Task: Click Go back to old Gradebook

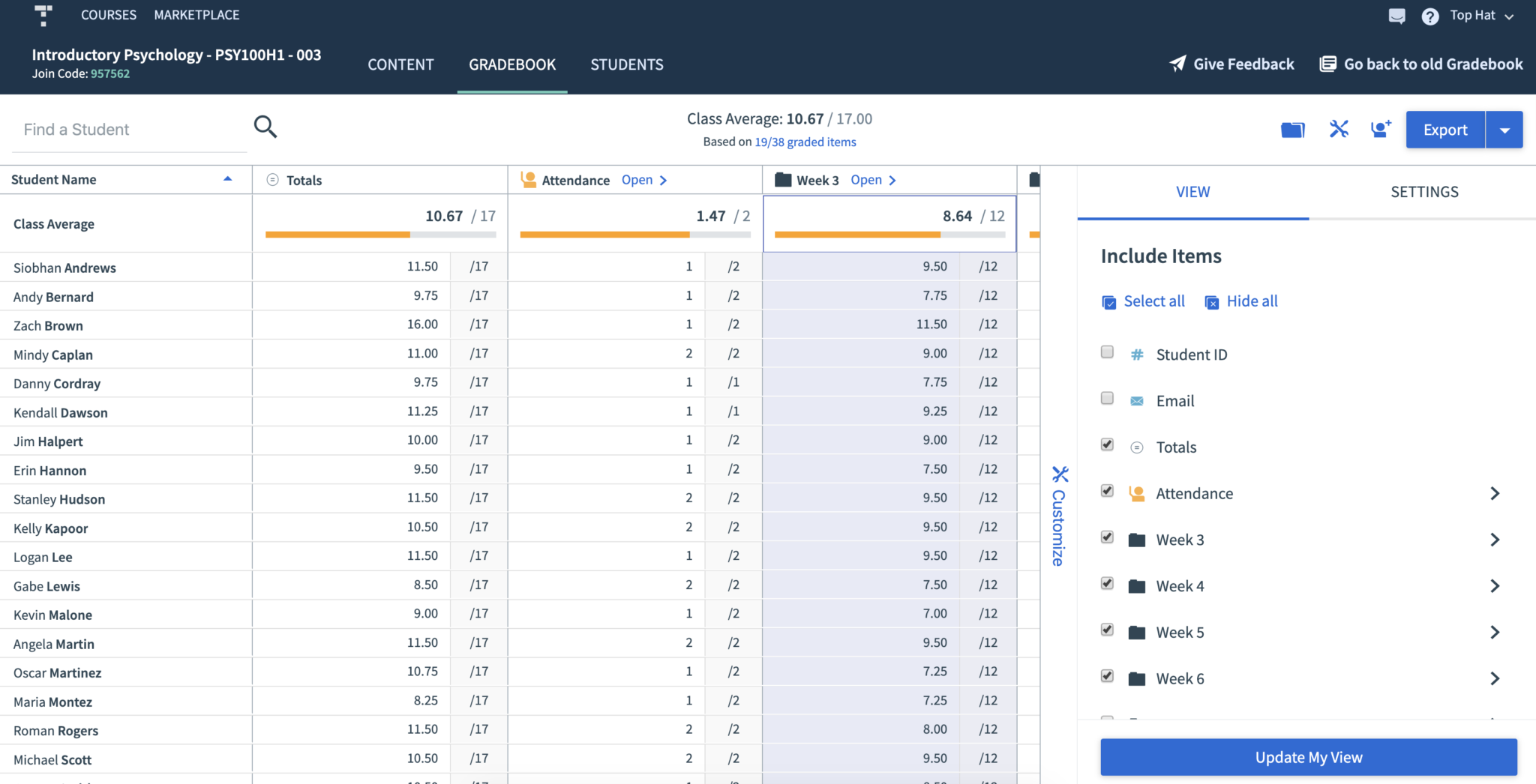Action: [1421, 64]
